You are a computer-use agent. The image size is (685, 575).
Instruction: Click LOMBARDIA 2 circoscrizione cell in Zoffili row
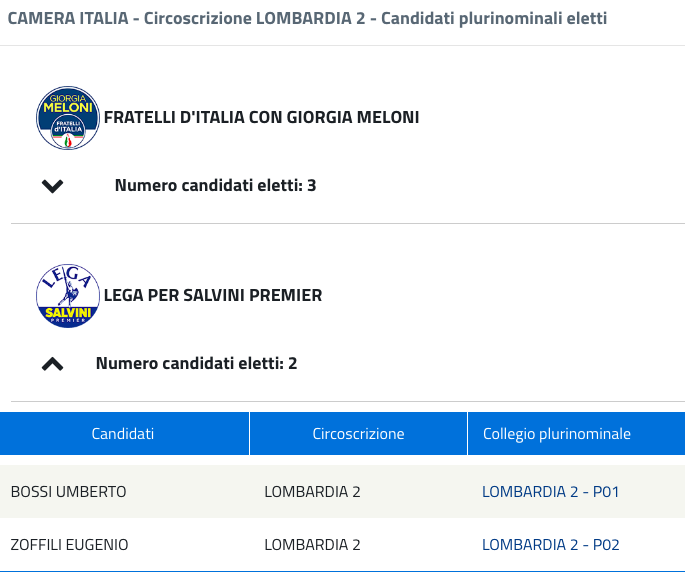(x=312, y=545)
